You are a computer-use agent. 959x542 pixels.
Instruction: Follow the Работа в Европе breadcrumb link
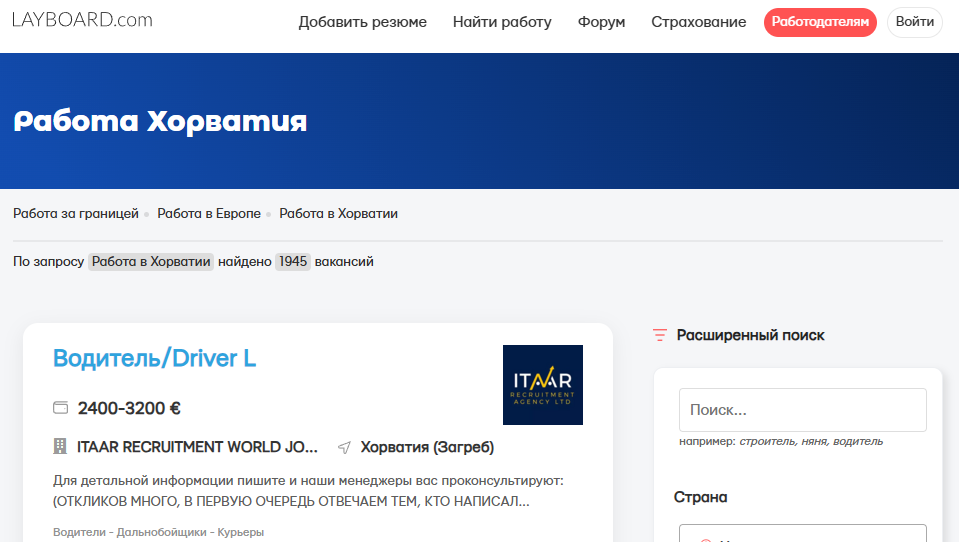209,213
